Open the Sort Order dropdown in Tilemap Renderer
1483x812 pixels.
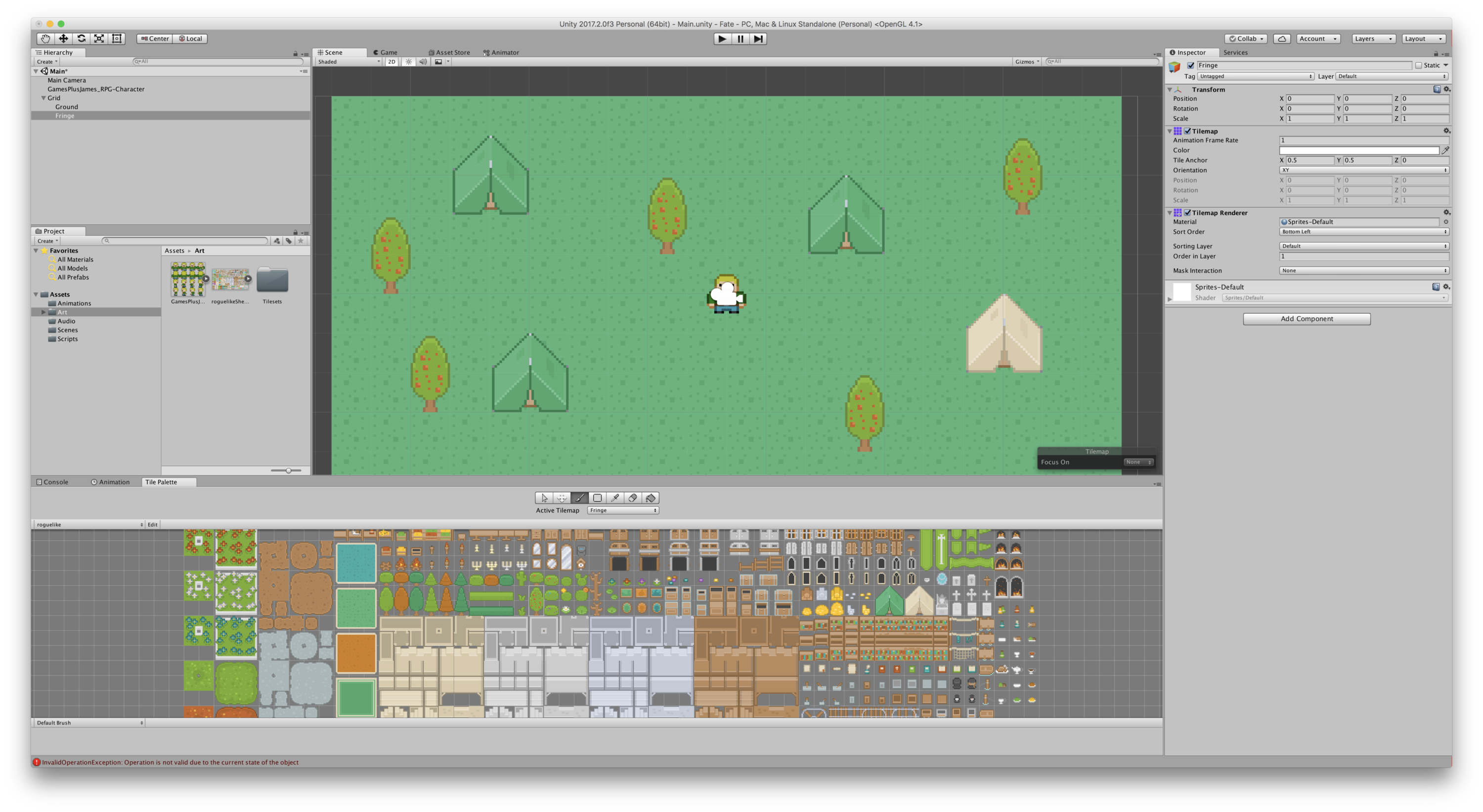(1364, 231)
